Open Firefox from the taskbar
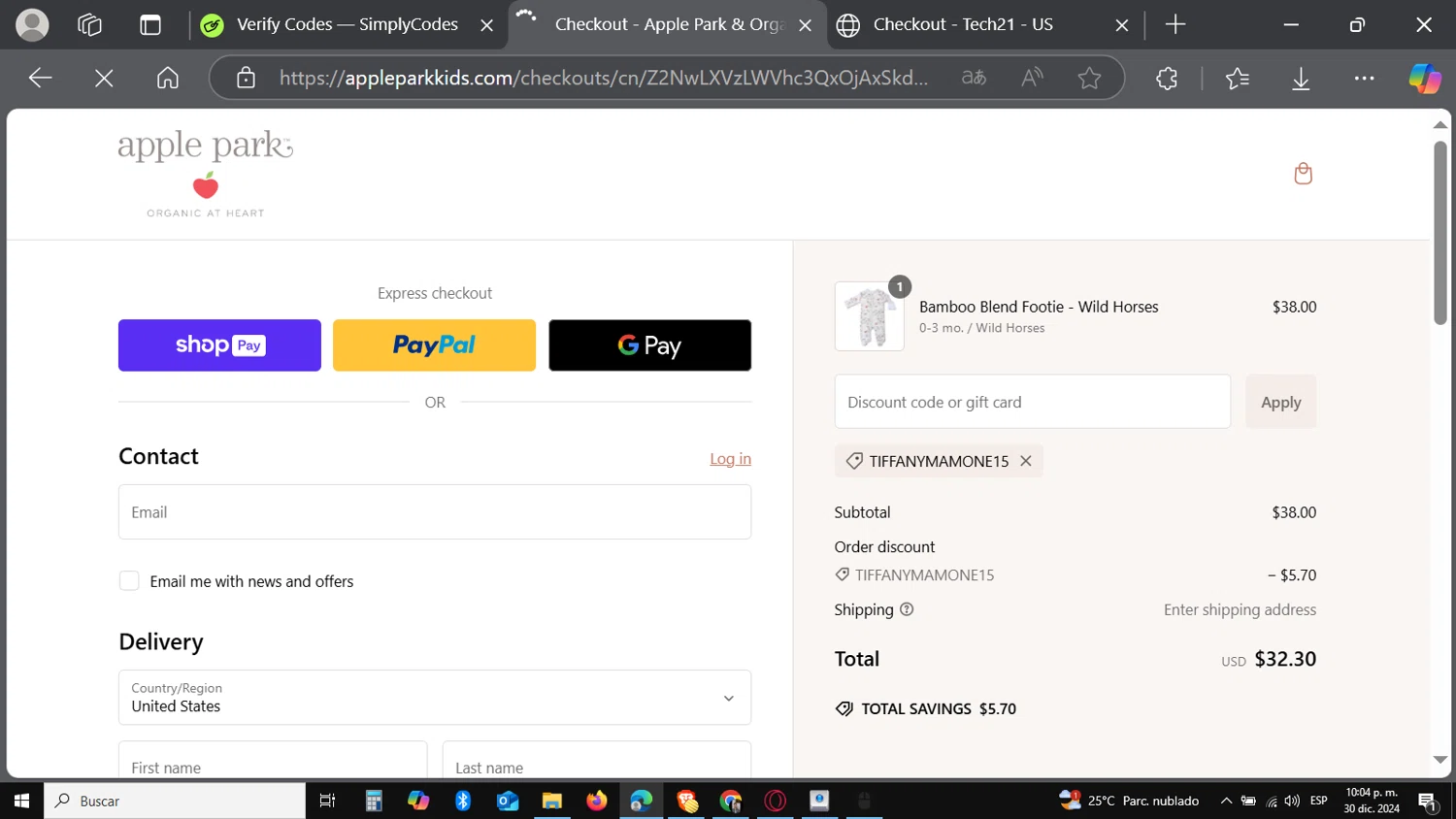Screen dimensions: 1456x819 597,801
